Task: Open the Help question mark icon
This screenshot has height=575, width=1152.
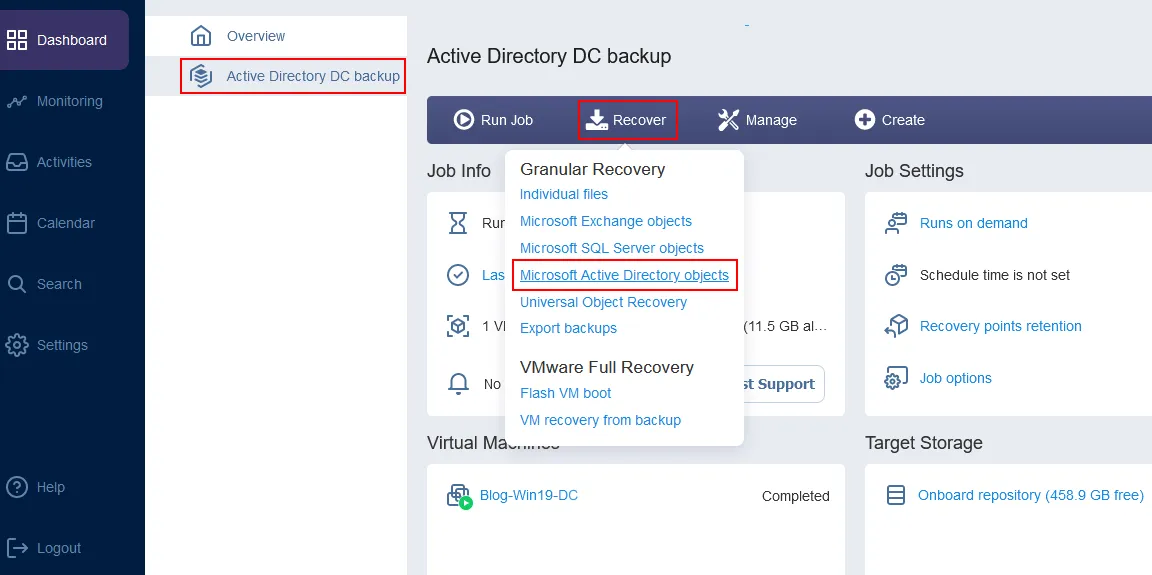Action: coord(17,487)
